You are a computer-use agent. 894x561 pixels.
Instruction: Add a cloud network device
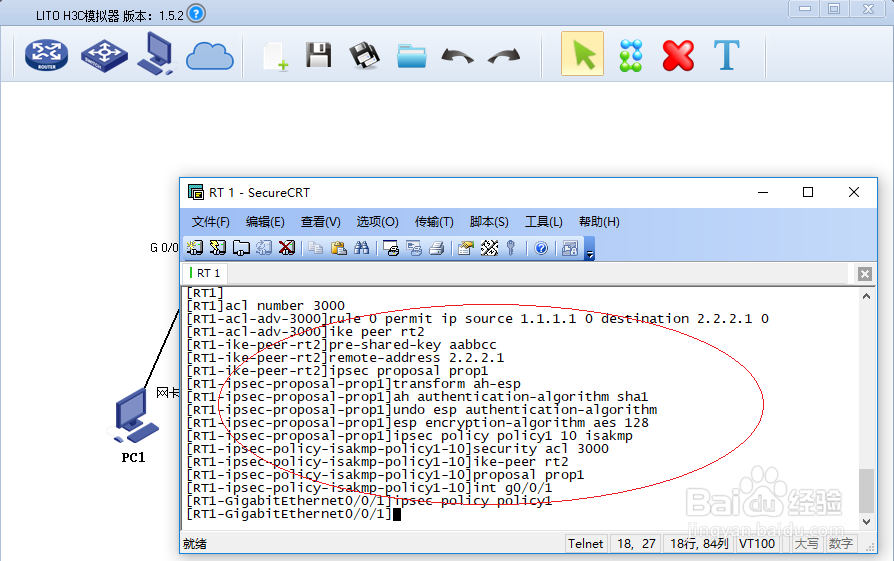[210, 56]
